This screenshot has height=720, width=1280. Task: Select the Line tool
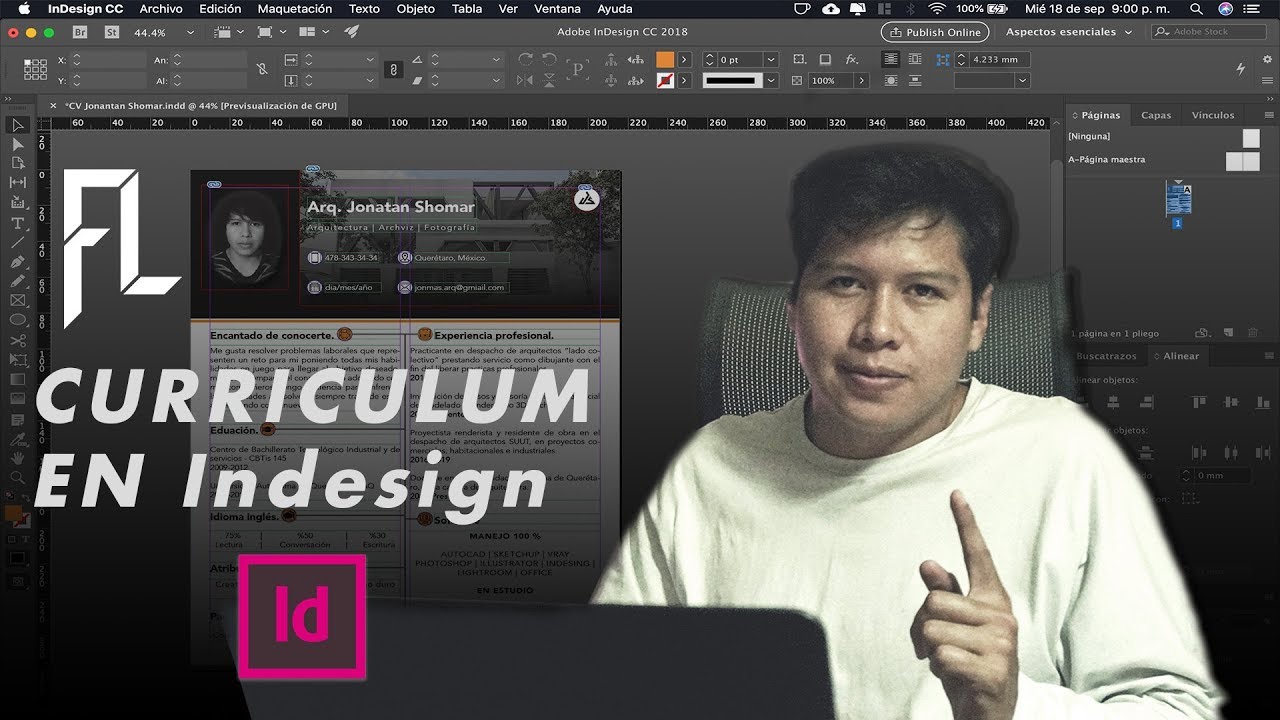click(x=18, y=242)
